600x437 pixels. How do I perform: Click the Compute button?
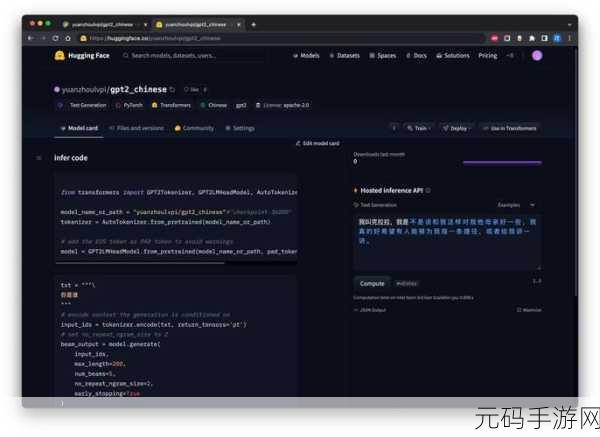(x=372, y=284)
